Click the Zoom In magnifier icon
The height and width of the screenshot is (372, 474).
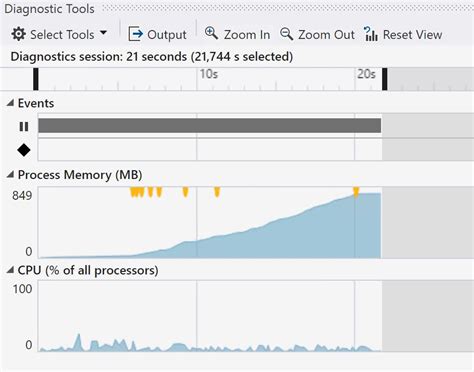click(211, 33)
